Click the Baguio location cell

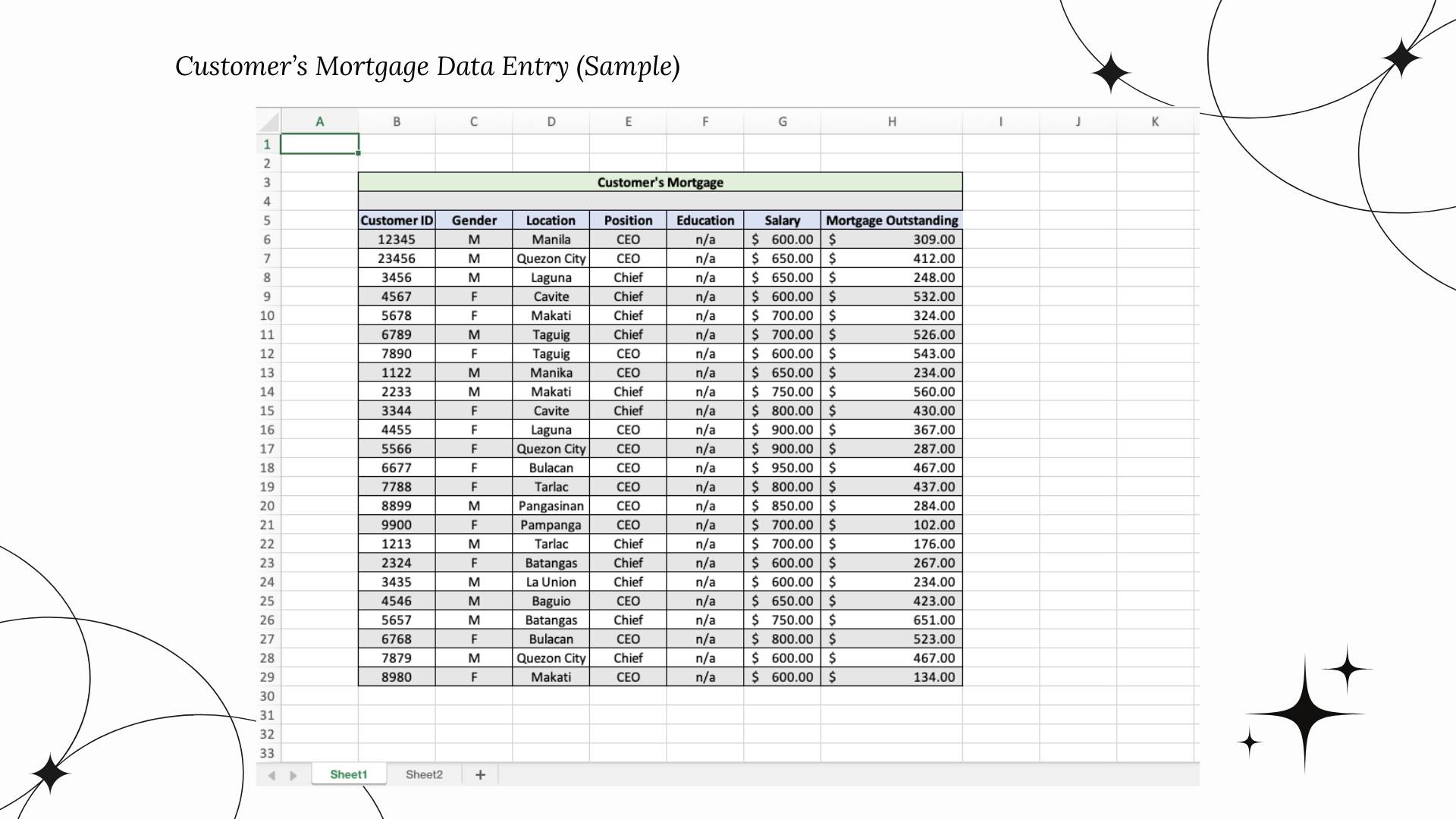(x=551, y=601)
